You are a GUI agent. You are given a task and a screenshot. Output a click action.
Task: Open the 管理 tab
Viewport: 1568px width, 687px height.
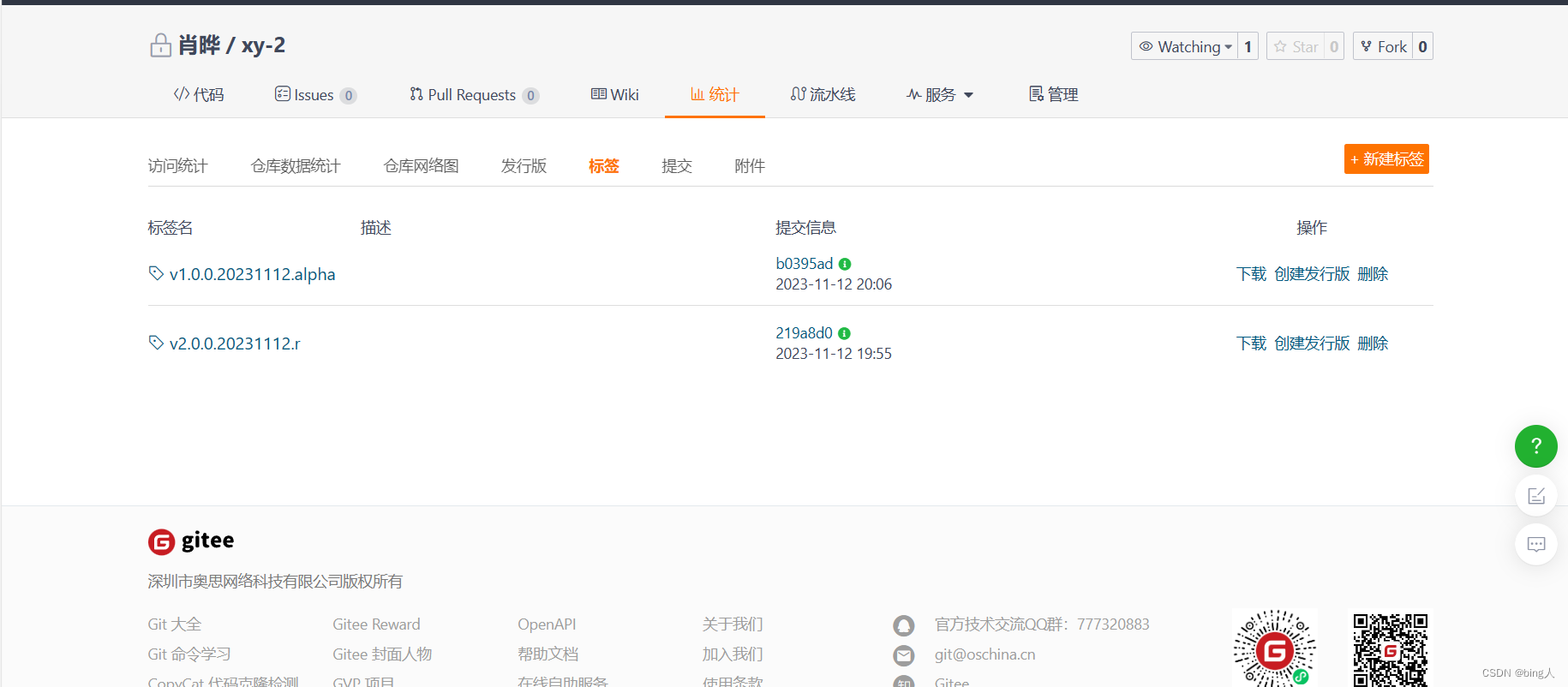tap(1053, 94)
